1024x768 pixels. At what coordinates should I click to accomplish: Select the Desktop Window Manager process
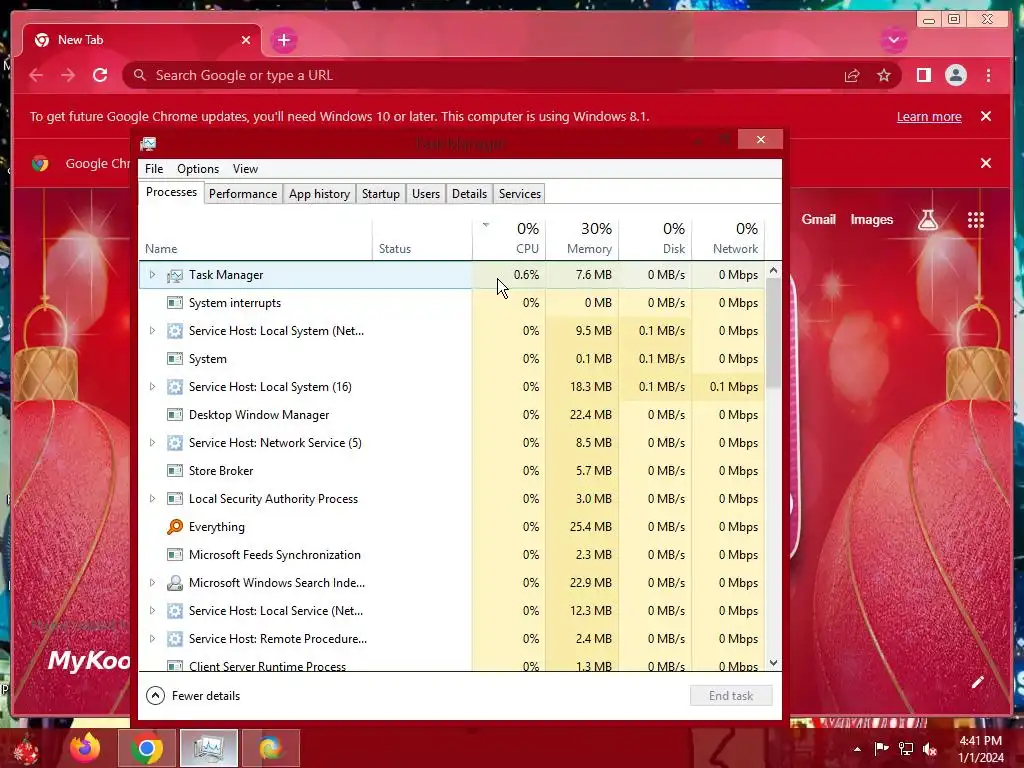(452, 415)
